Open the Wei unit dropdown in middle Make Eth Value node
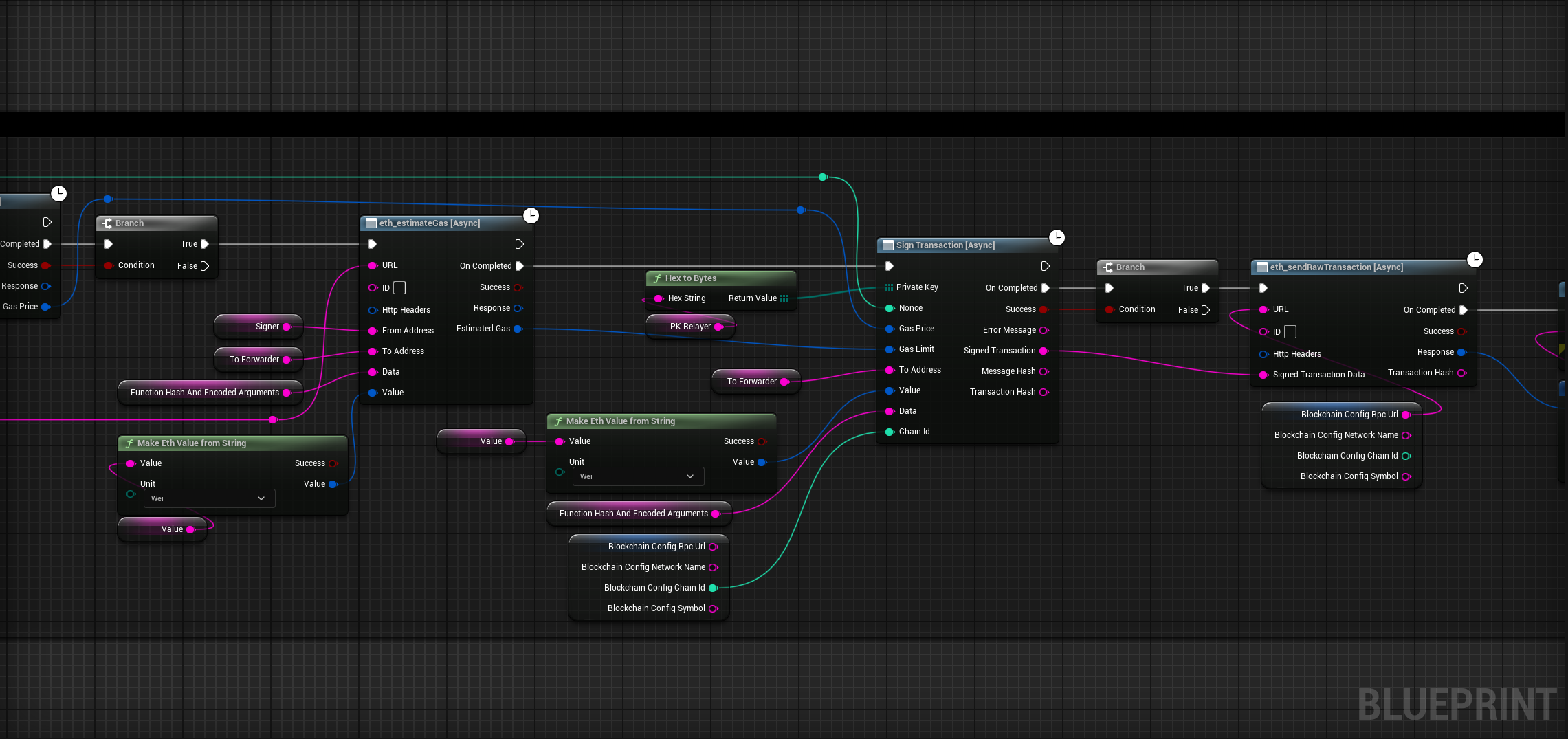 coord(638,476)
